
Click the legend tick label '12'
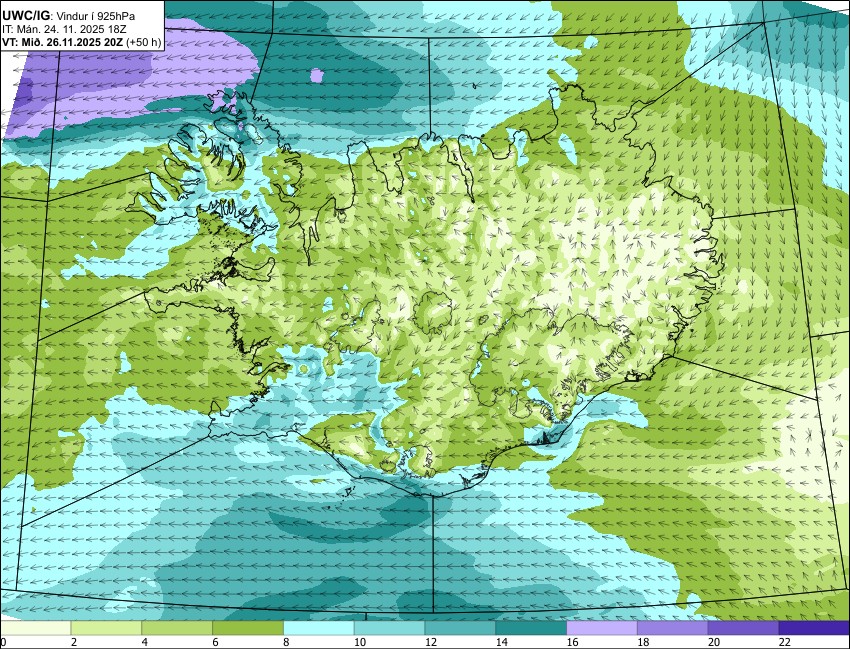(x=431, y=642)
